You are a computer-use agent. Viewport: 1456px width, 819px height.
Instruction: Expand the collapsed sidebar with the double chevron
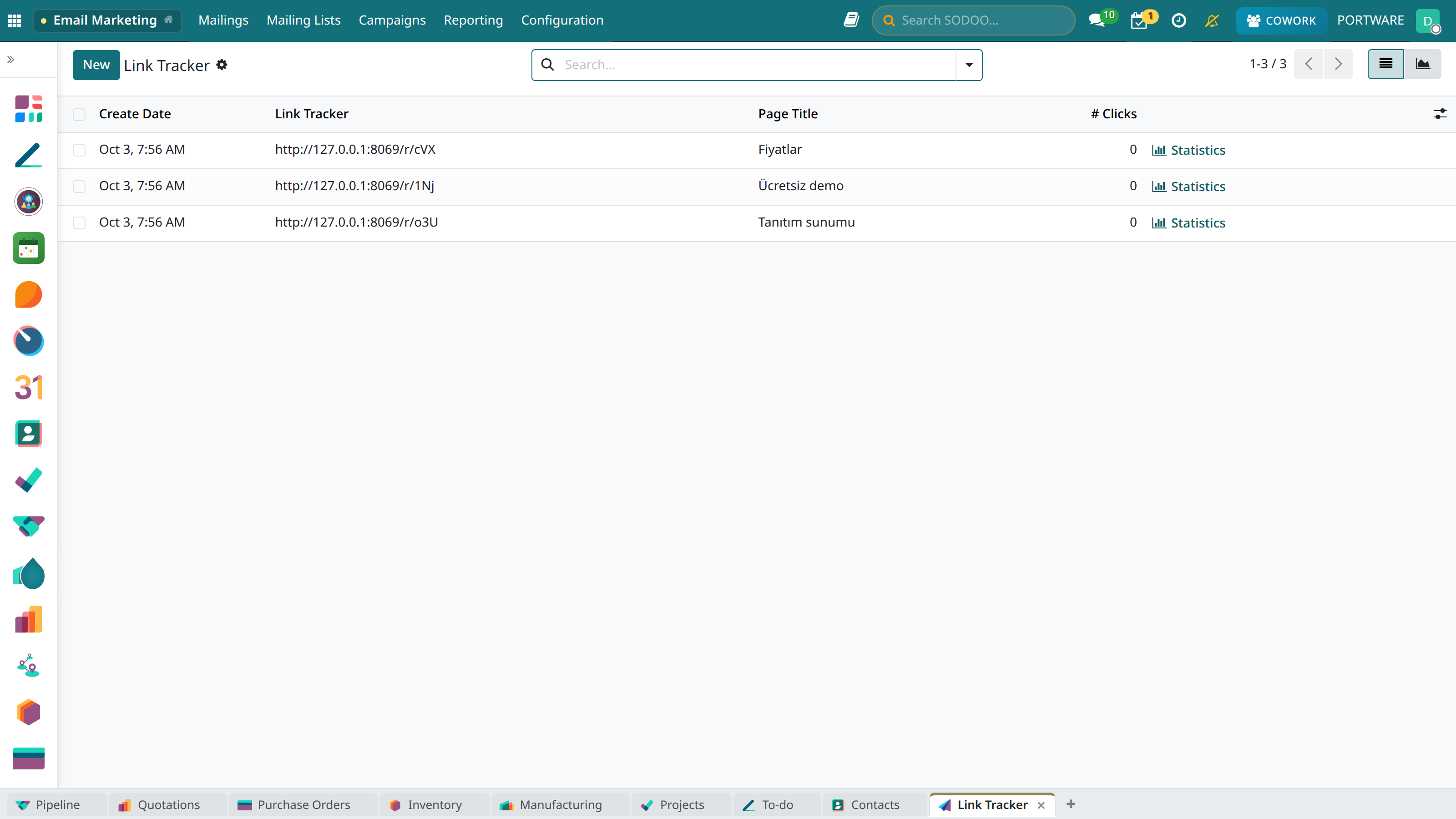click(11, 59)
